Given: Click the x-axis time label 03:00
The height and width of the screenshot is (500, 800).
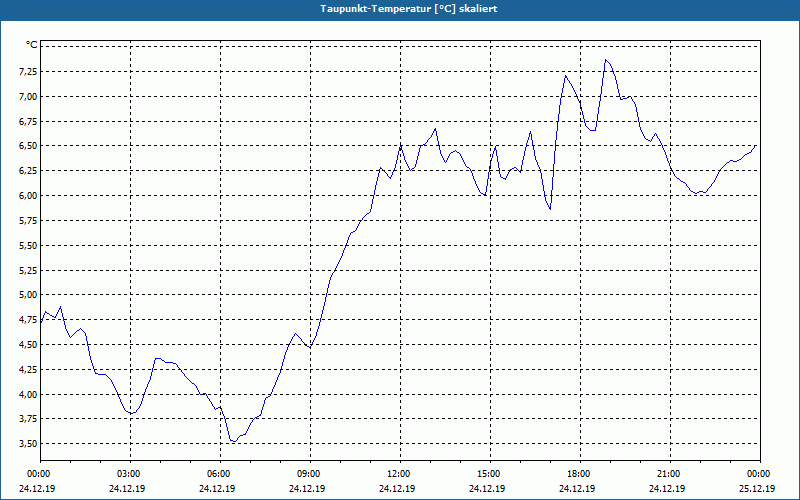Looking at the screenshot, I should [130, 474].
